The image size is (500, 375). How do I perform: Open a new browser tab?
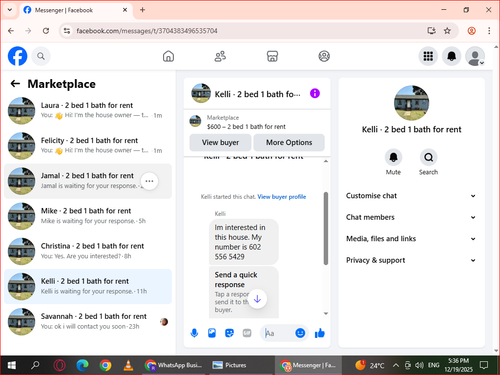tap(142, 10)
